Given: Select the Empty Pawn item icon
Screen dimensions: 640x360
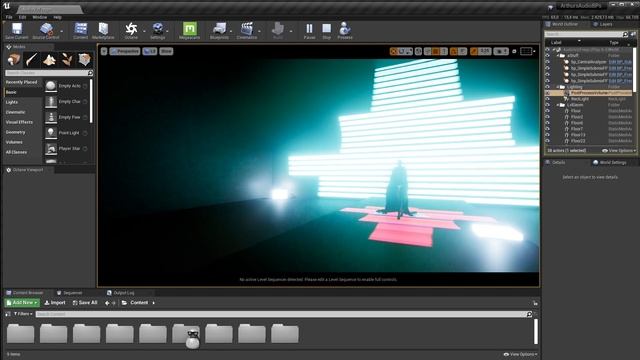Looking at the screenshot, I should tap(51, 117).
